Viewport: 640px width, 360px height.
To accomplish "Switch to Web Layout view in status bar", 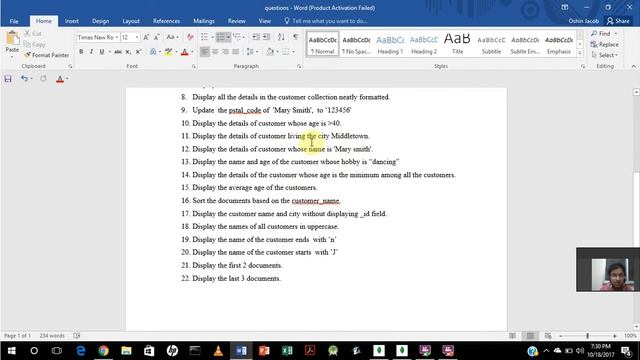I will (x=548, y=336).
